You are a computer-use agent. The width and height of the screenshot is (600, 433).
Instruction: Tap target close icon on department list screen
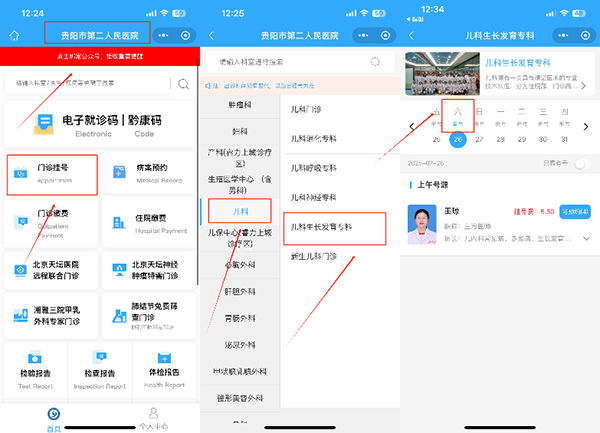(385, 36)
